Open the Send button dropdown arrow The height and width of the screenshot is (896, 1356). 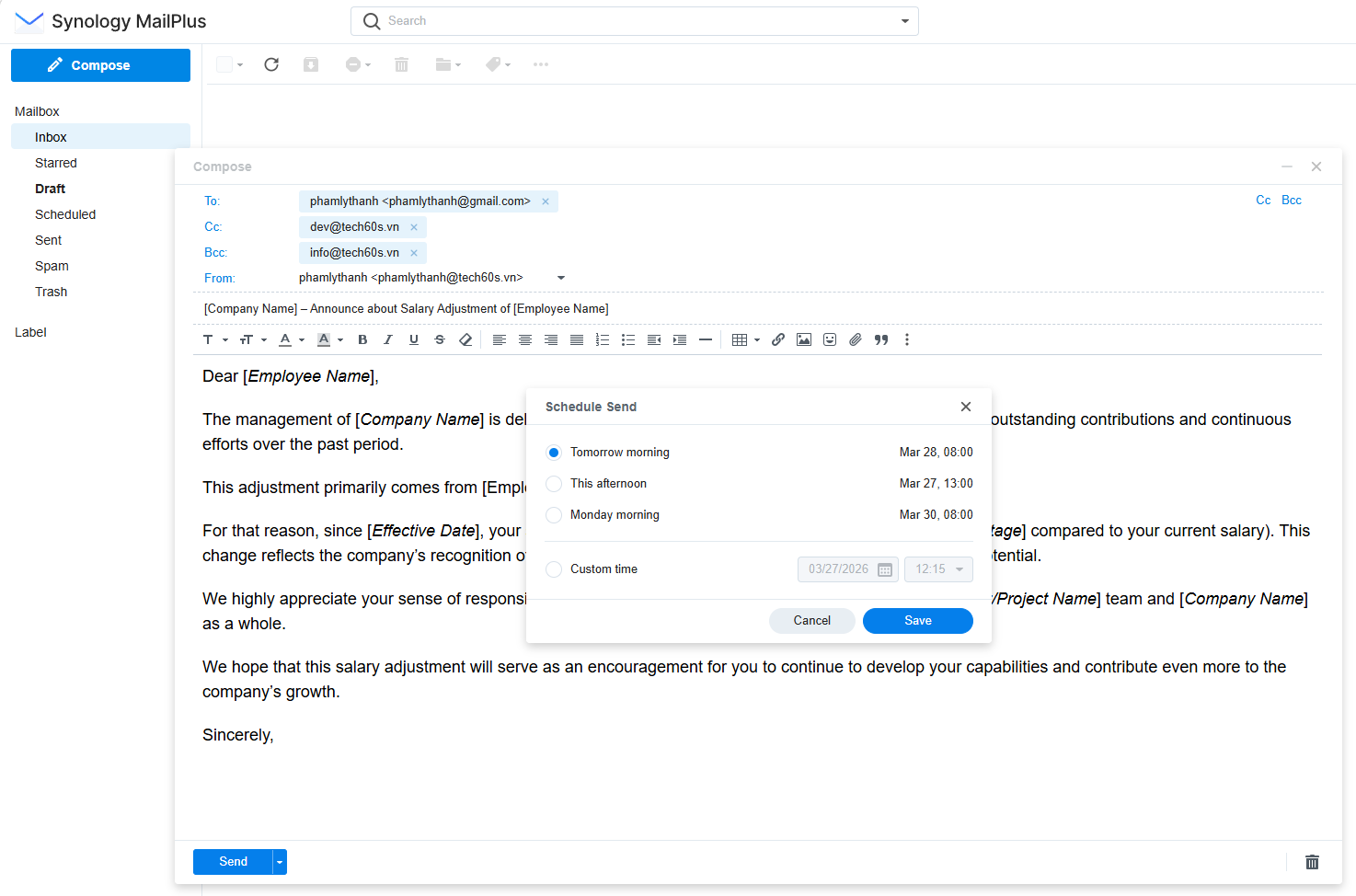click(280, 862)
